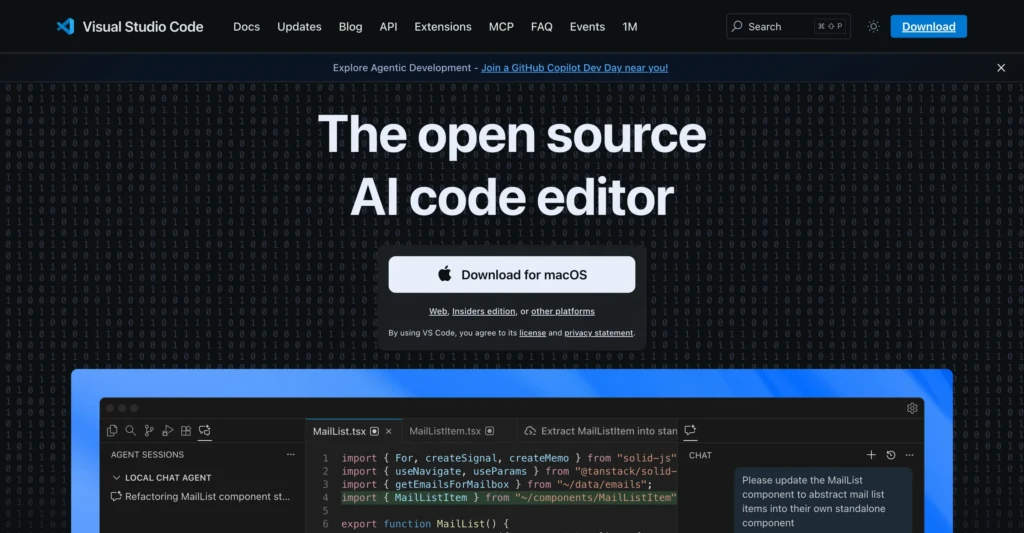The image size is (1024, 533).
Task: Click the 'AGENT SESSIONS' header text
Action: [x=147, y=455]
